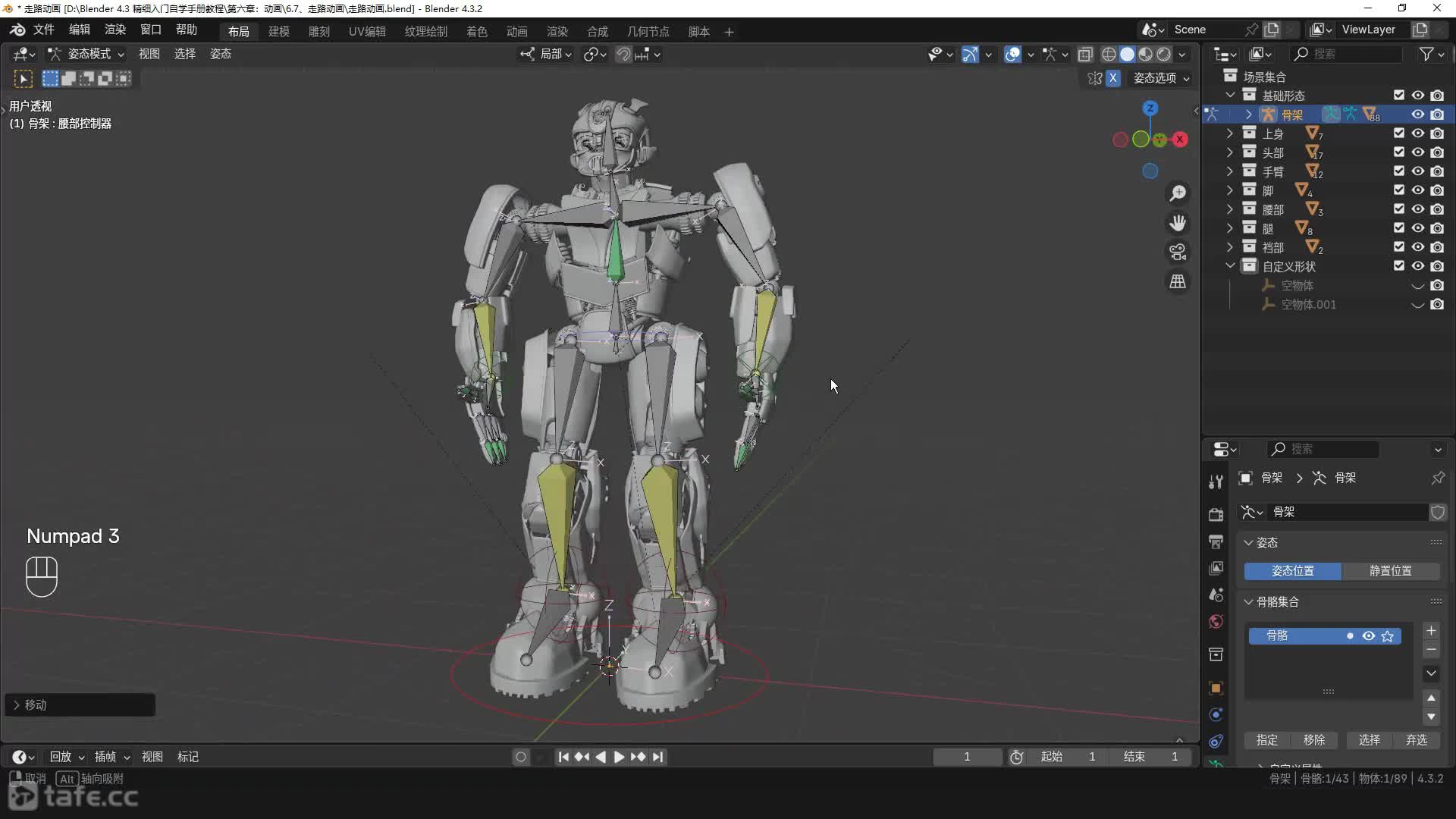The width and height of the screenshot is (1456, 819).
Task: Click the 移除 button
Action: coord(1314,740)
